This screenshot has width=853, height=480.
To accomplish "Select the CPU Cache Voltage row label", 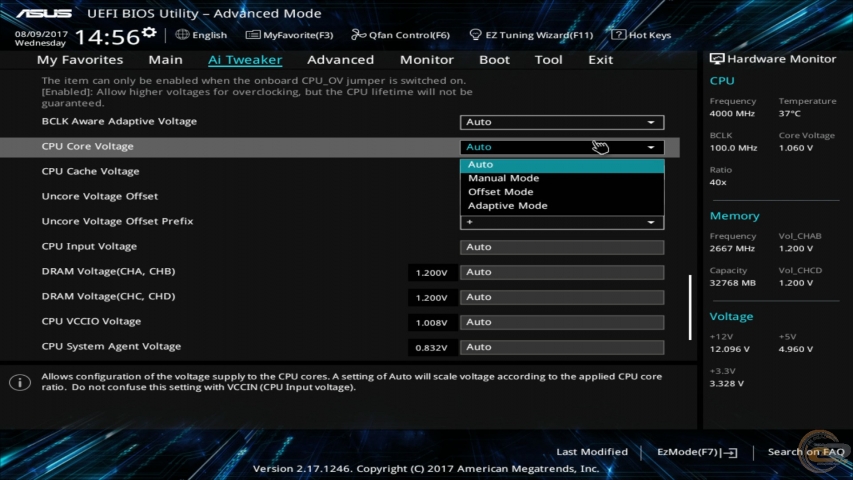I will tap(90, 171).
